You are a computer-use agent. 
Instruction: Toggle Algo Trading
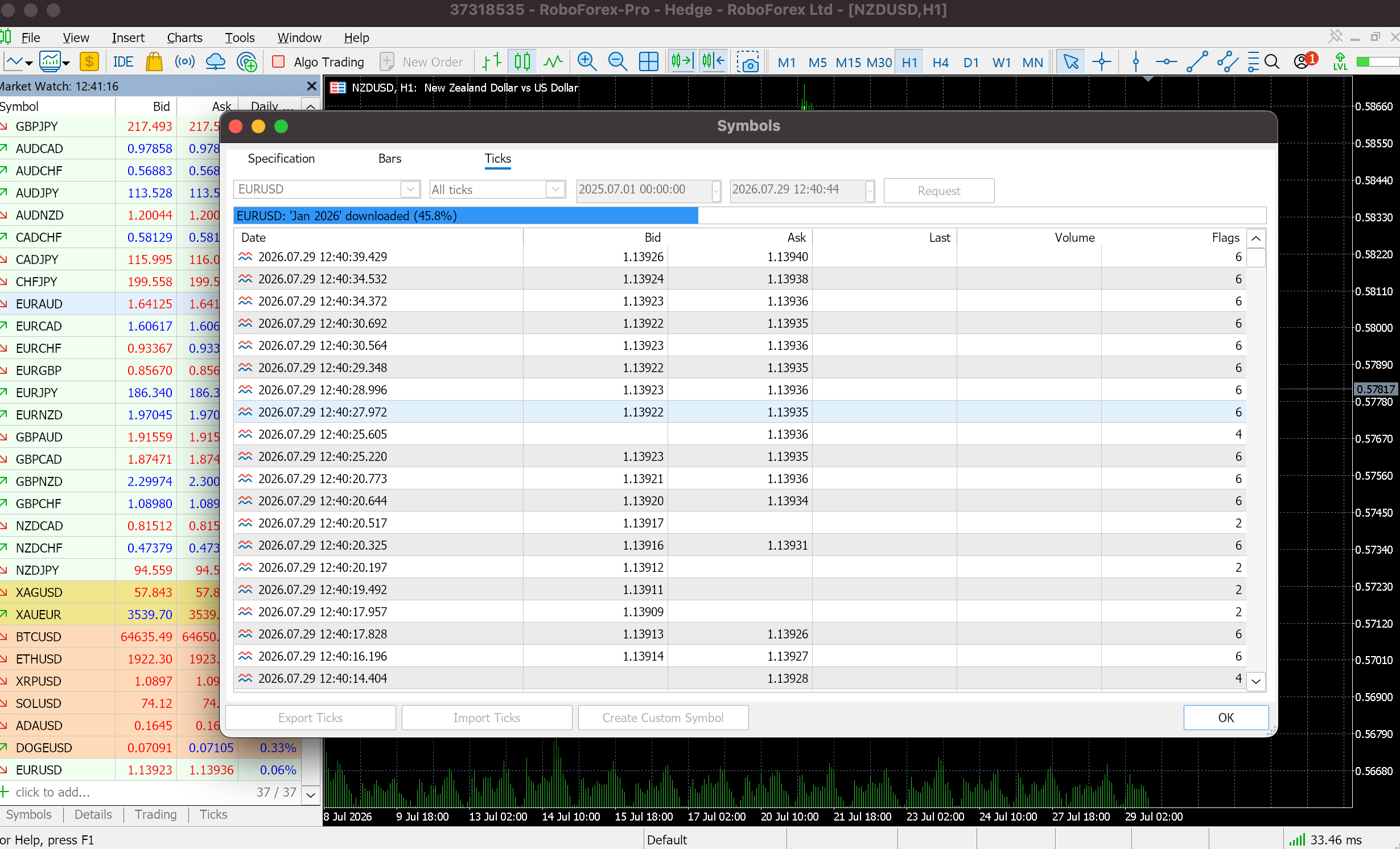[318, 61]
